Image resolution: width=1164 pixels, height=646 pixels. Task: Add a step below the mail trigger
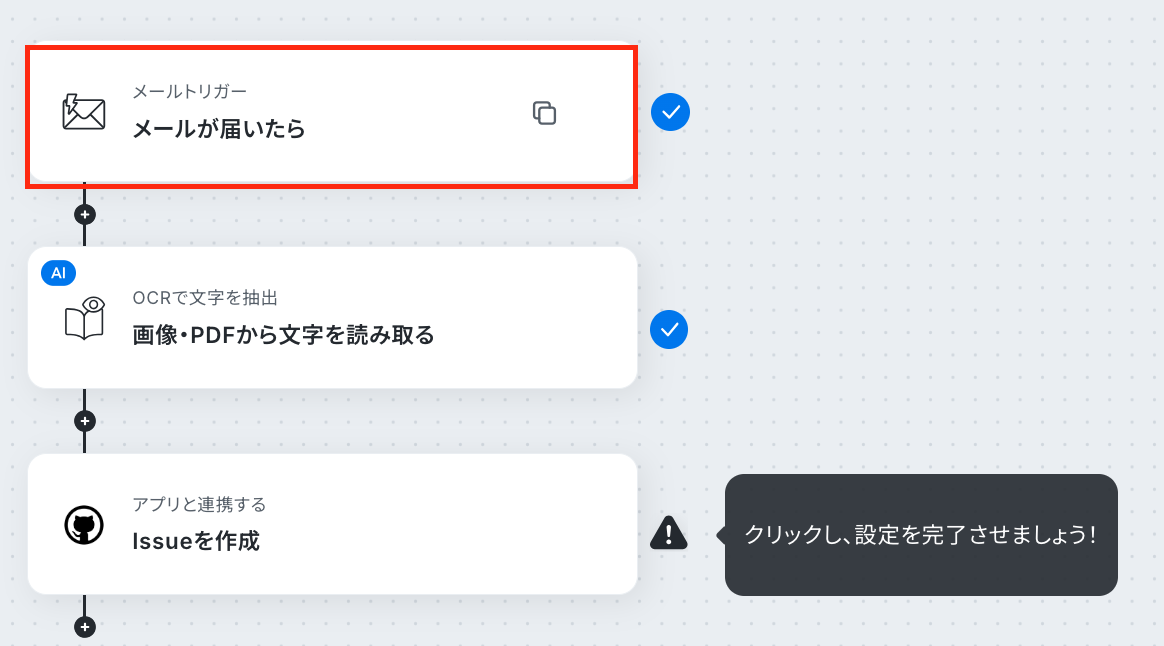pos(85,215)
